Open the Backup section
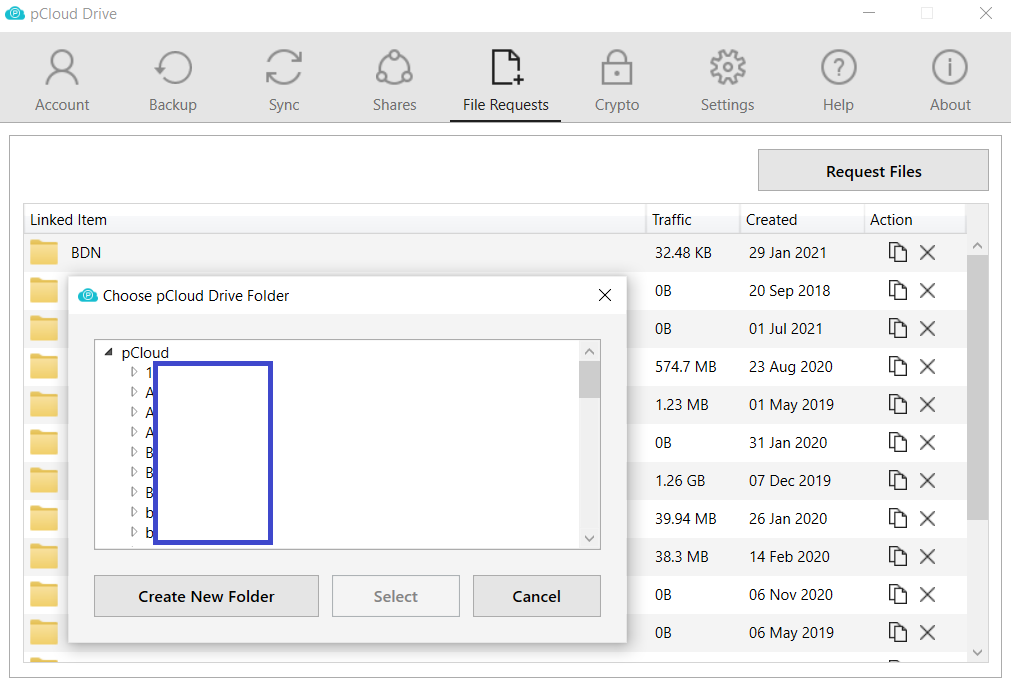Screen dimensions: 1011x688 173,81
